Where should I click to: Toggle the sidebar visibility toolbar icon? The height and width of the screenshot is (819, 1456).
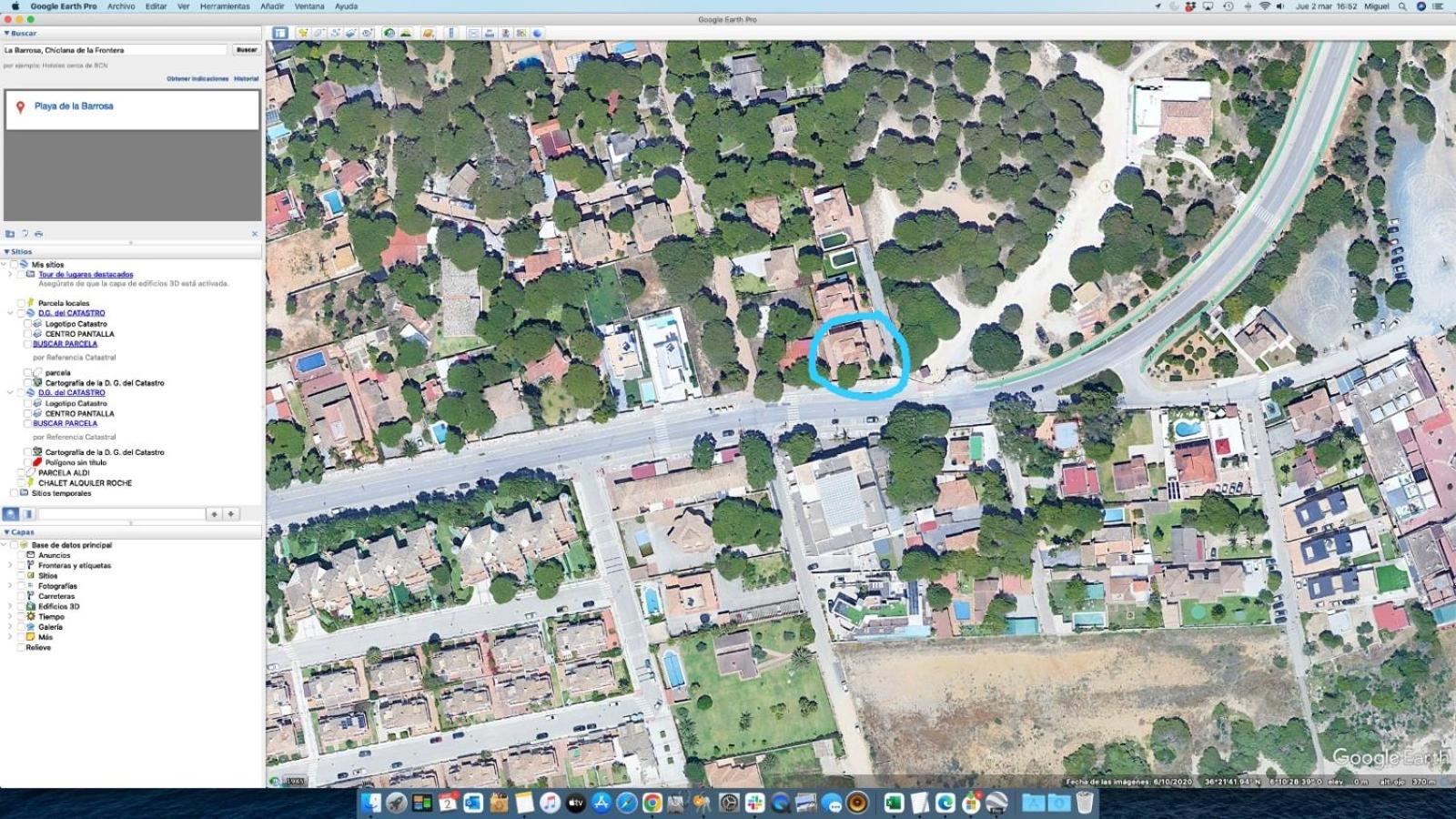[280, 33]
